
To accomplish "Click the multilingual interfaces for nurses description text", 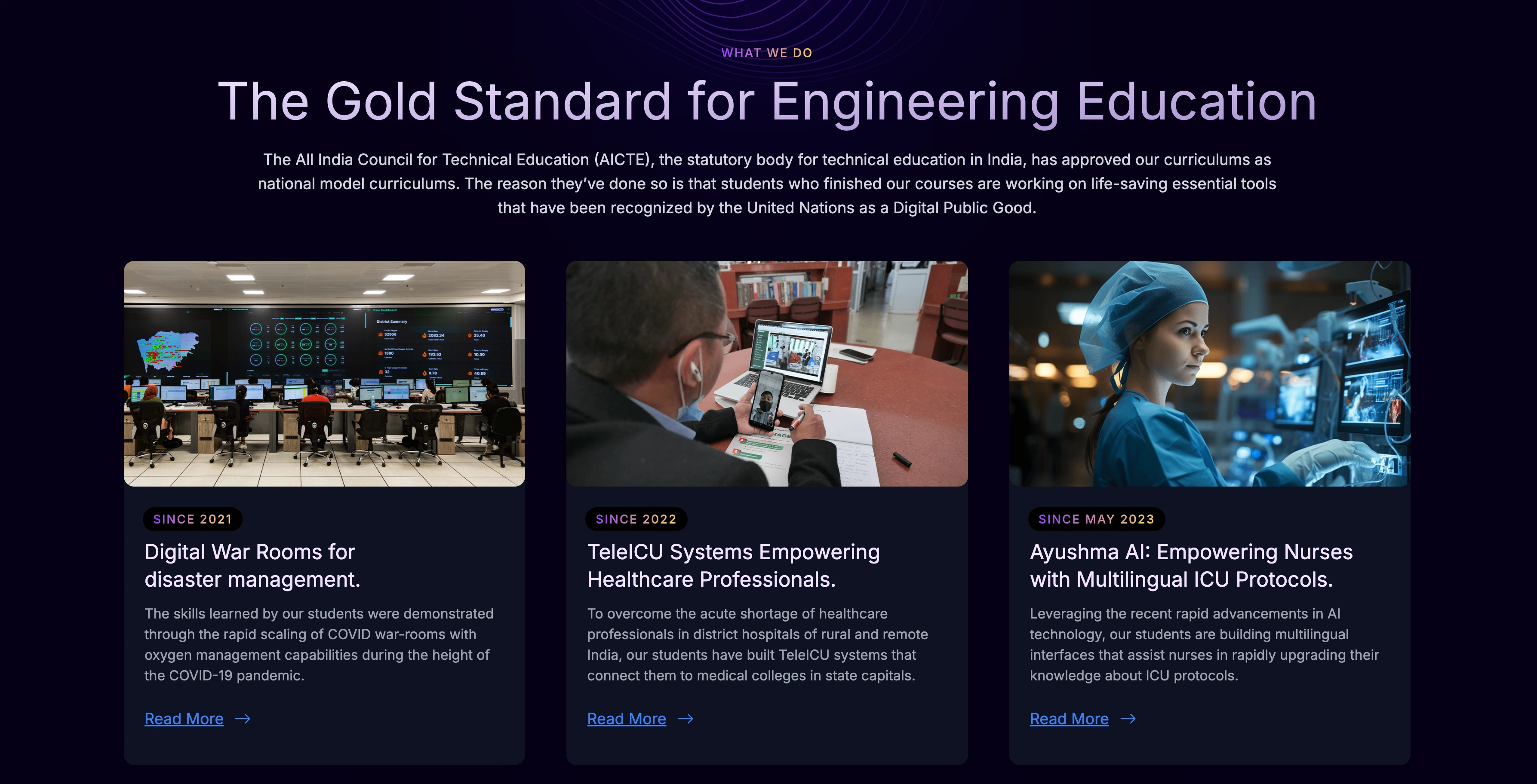I will click(1204, 644).
